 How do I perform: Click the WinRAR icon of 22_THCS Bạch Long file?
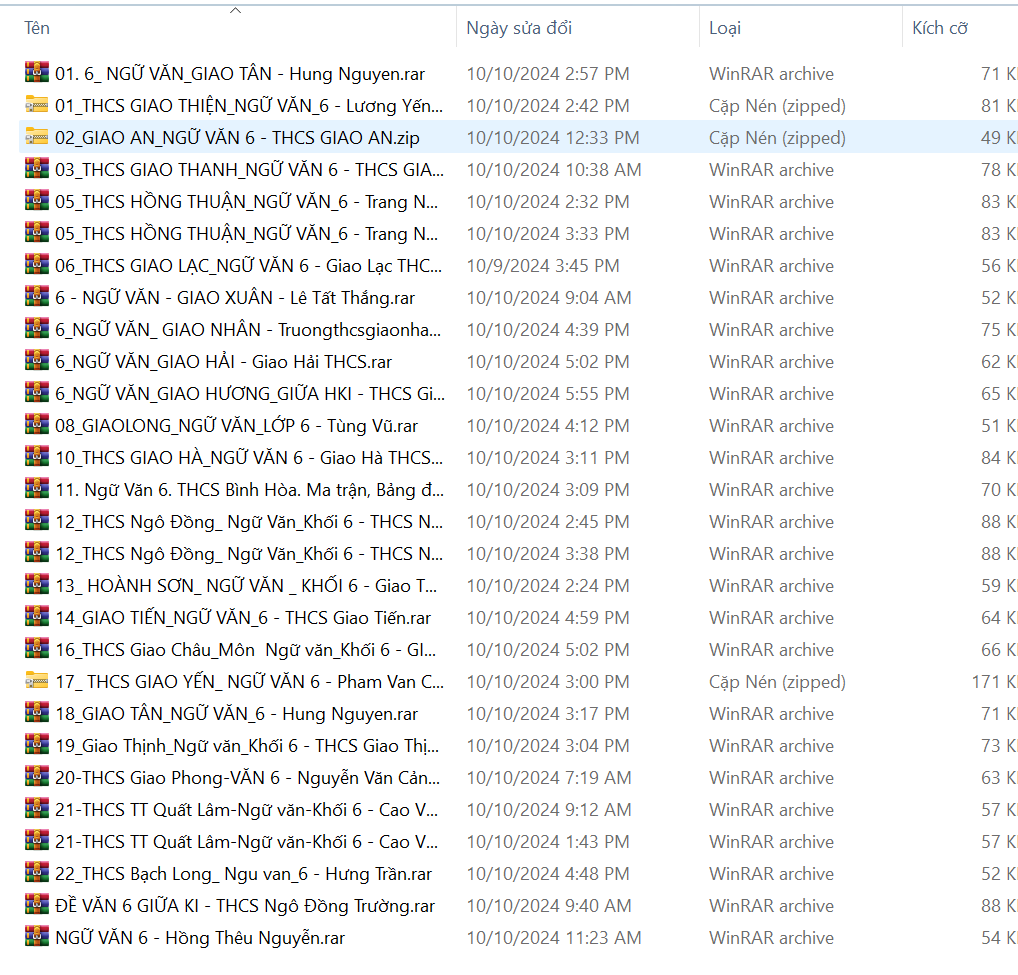[x=37, y=874]
